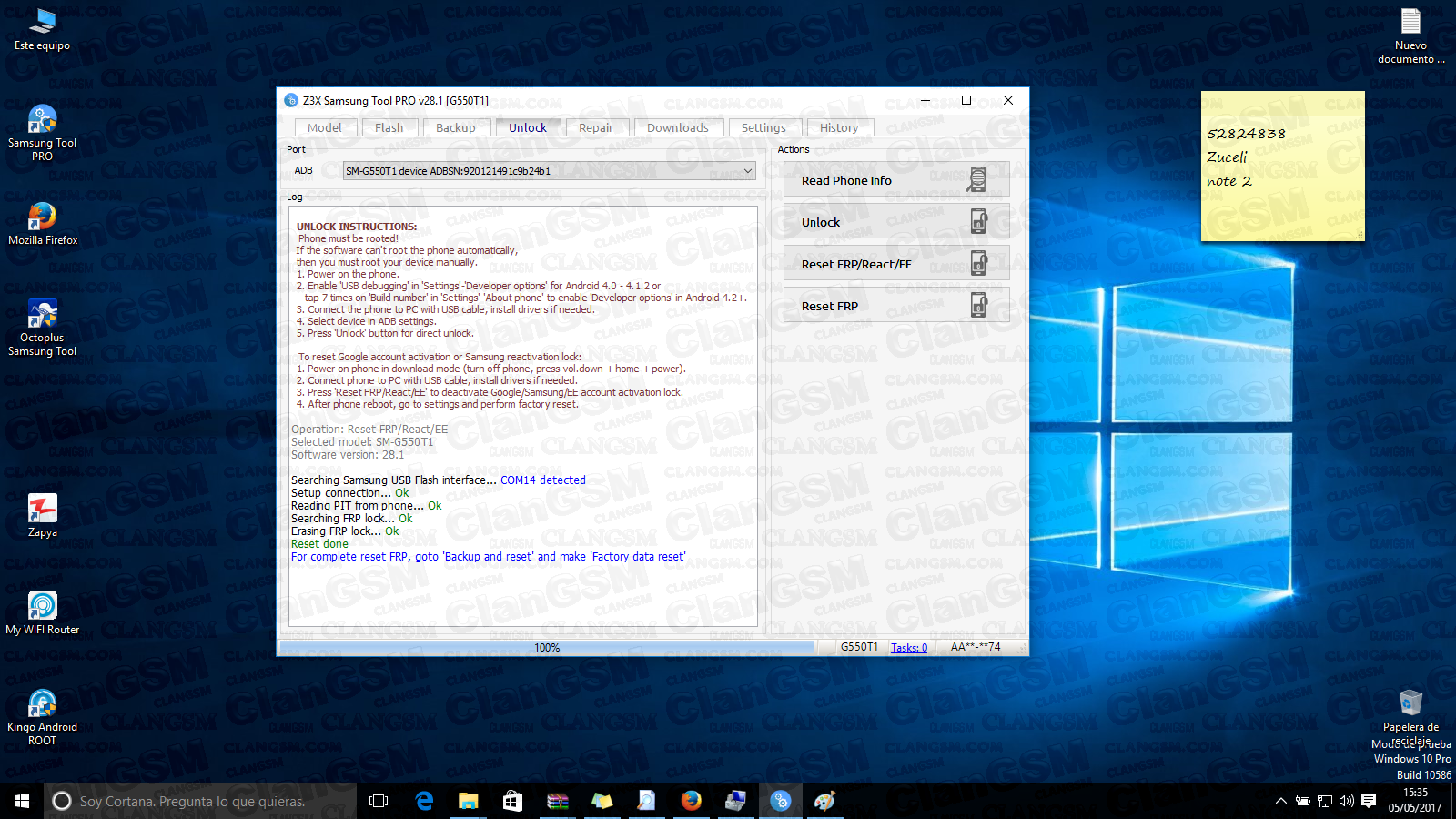
Task: Select My WIFI Router desktop shortcut
Action: pyautogui.click(x=43, y=612)
